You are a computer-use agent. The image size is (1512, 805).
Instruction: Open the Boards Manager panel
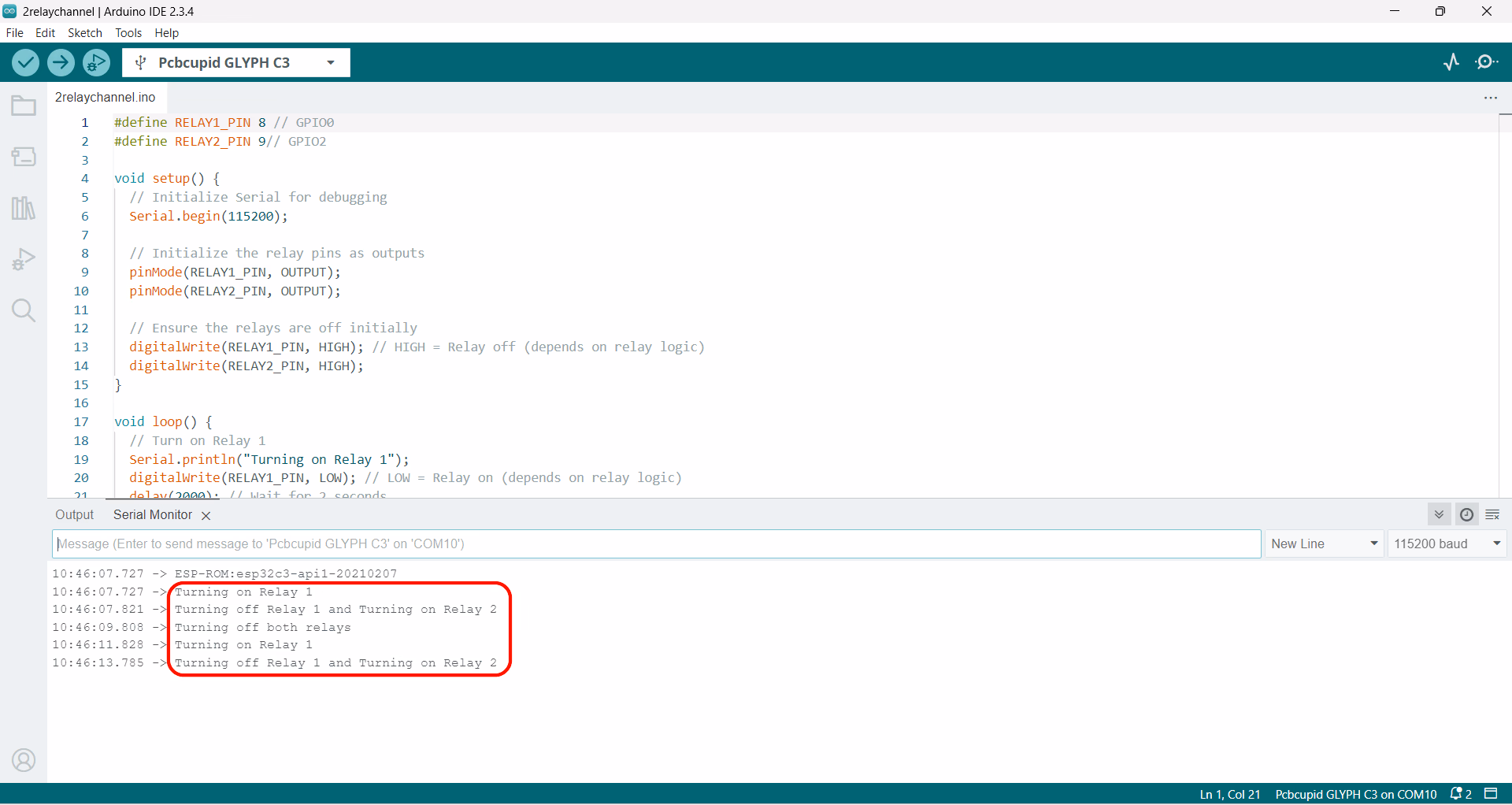(24, 156)
